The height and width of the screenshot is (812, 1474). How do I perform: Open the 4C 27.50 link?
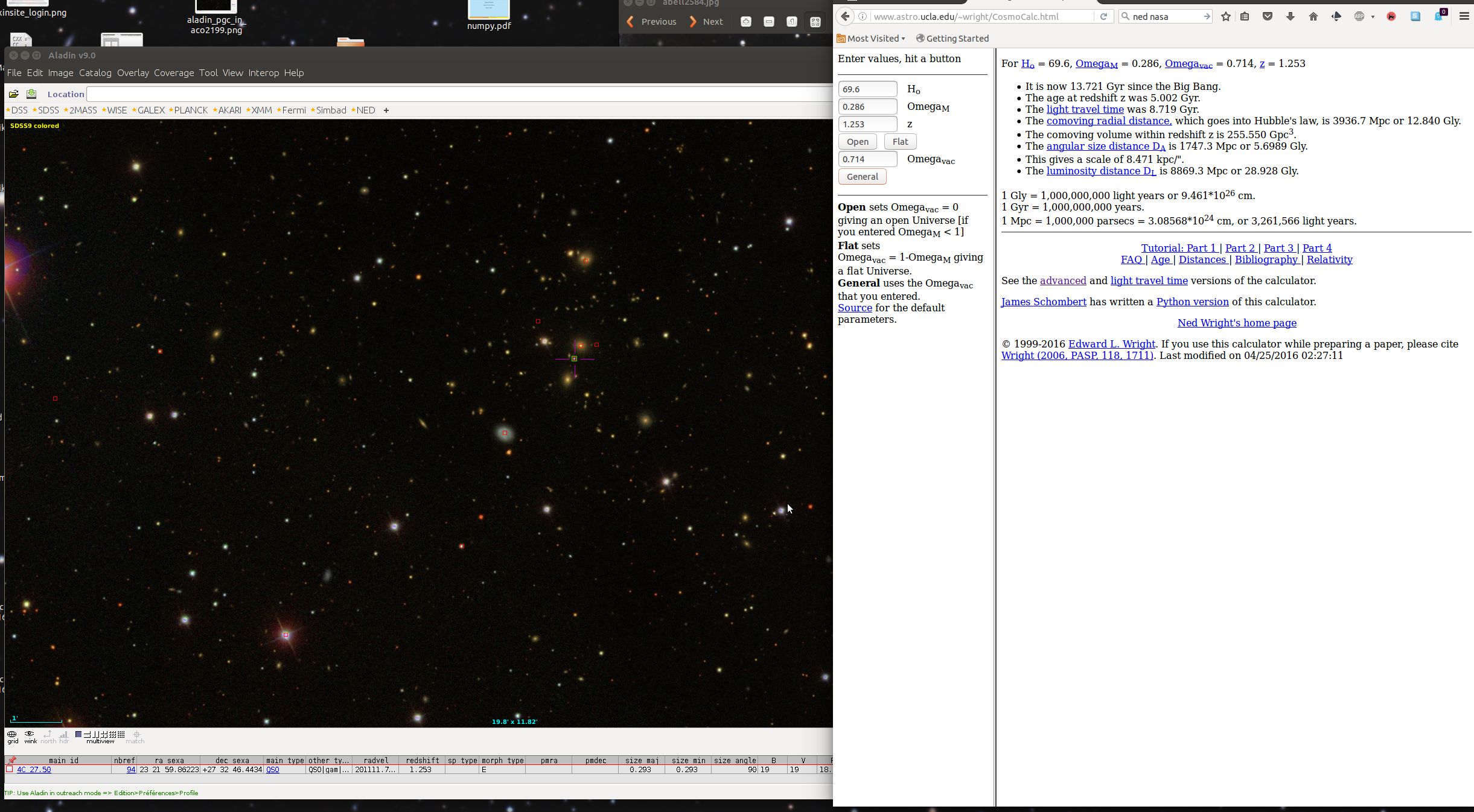pos(34,770)
